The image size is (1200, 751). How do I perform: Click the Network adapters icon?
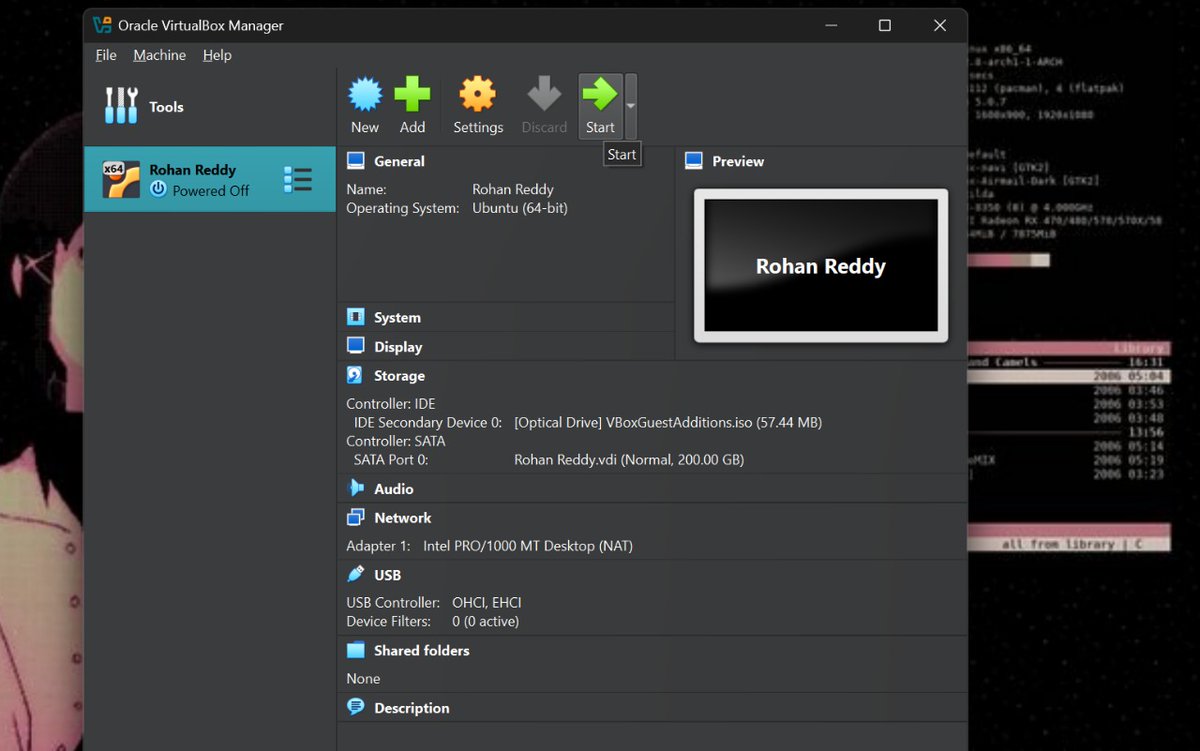(356, 517)
